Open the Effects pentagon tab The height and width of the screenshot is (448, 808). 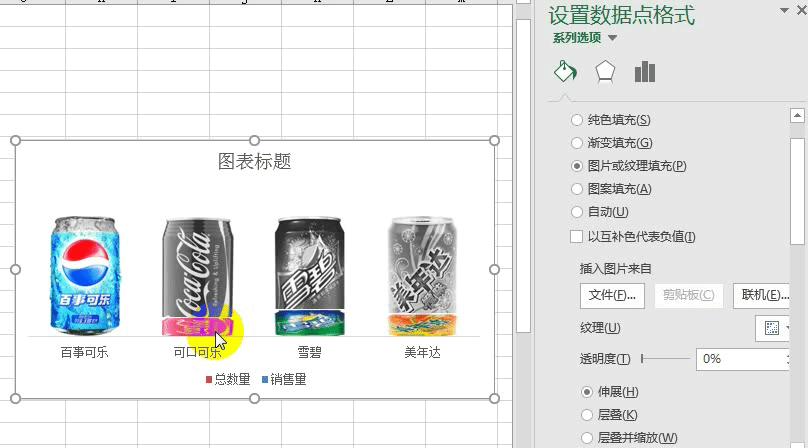605,72
